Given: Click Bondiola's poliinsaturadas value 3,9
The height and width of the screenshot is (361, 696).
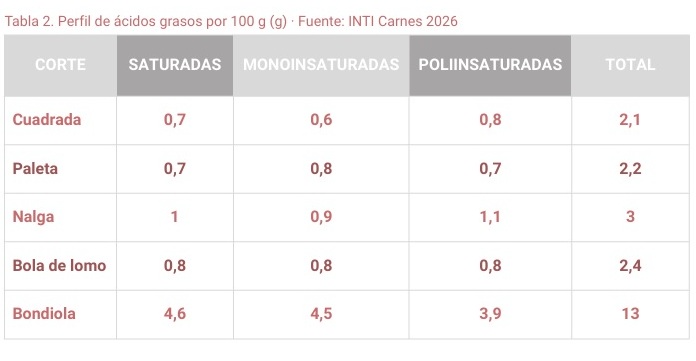Looking at the screenshot, I should 490,314.
